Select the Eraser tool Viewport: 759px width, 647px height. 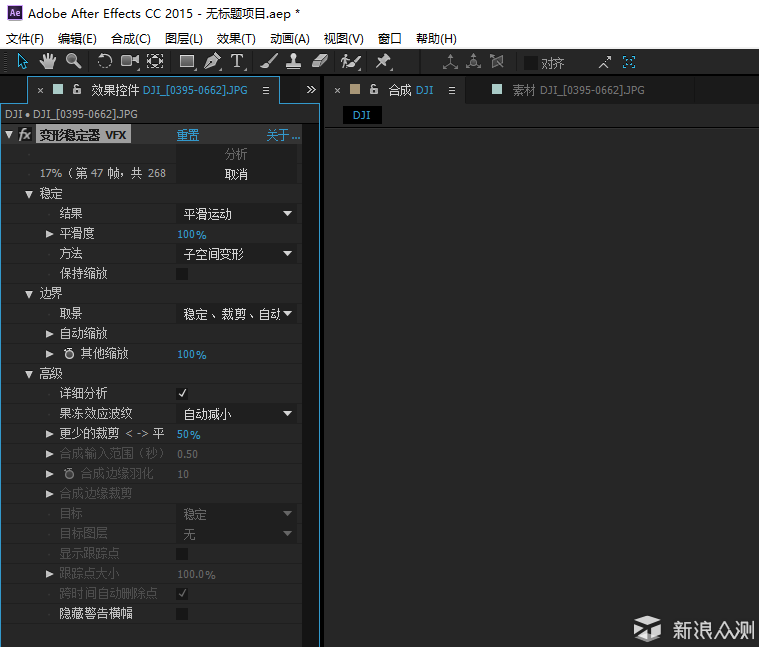tap(320, 61)
